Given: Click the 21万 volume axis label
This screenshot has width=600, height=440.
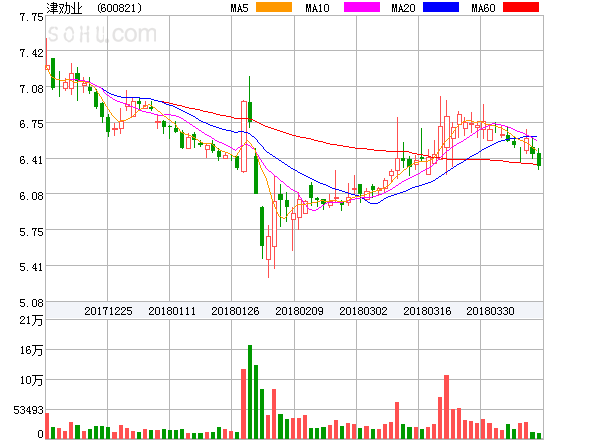Looking at the screenshot, I should [31, 320].
